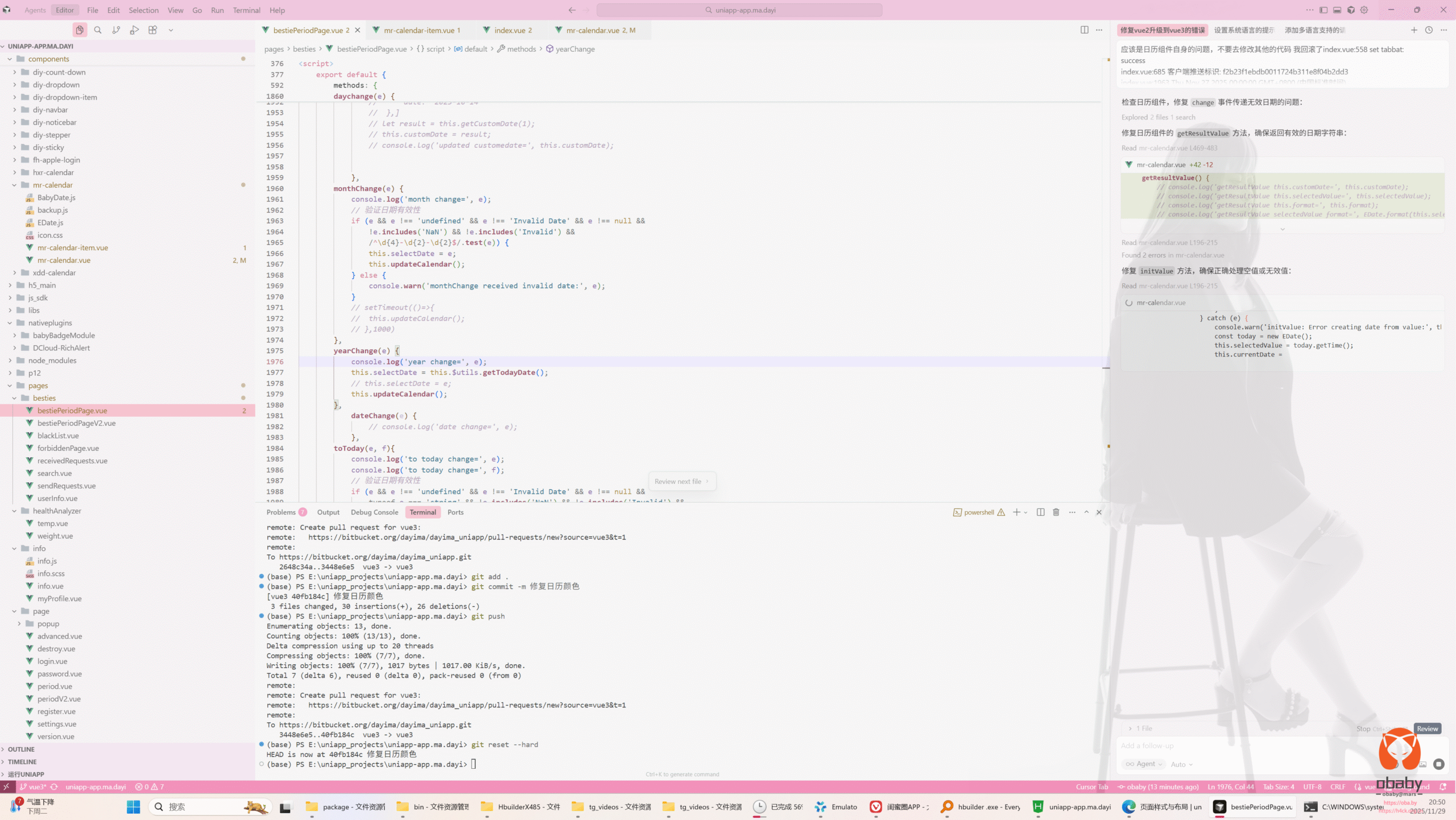Toggle primary sidebar layout icon in title bar
Viewport: 1456px width, 820px height.
pos(1323,10)
